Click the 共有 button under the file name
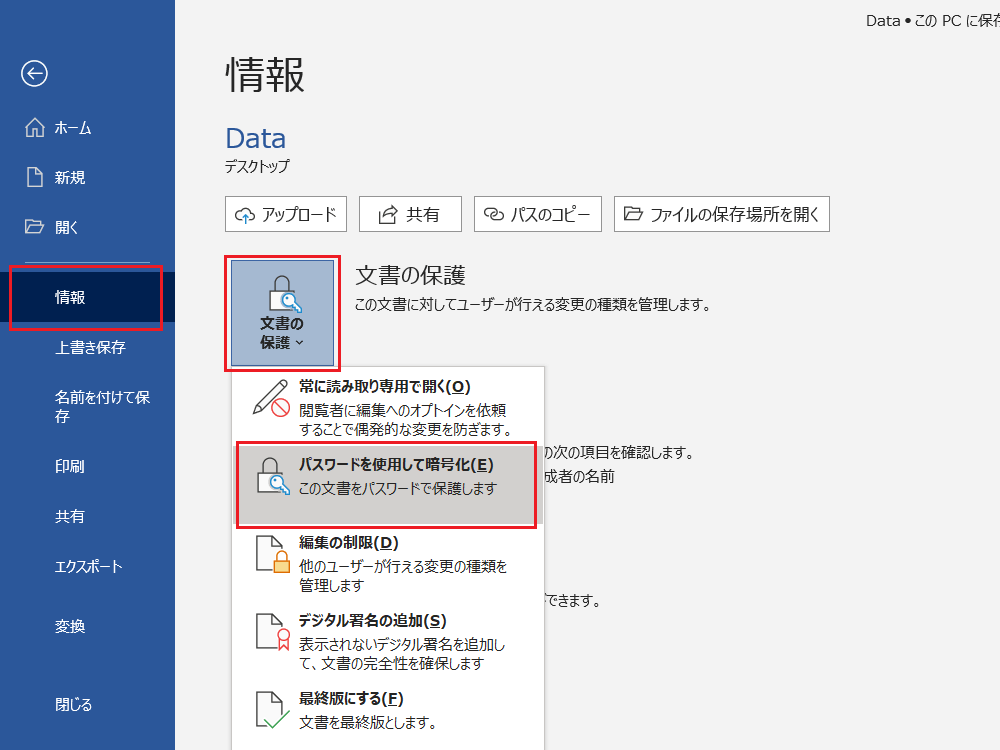 410,214
